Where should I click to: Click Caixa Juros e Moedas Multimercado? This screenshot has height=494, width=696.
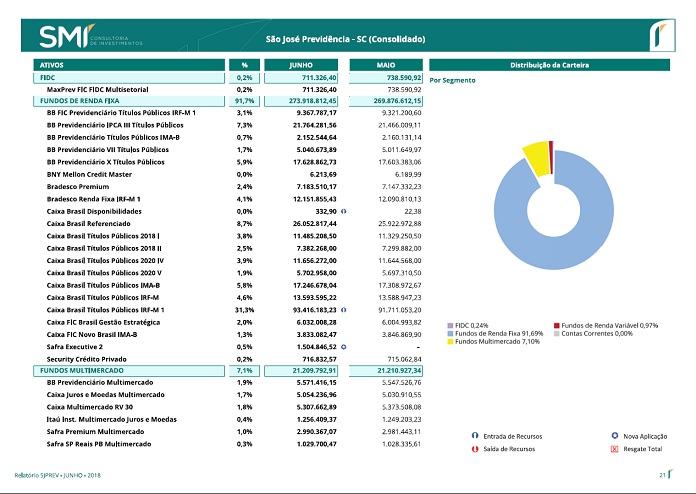point(106,395)
